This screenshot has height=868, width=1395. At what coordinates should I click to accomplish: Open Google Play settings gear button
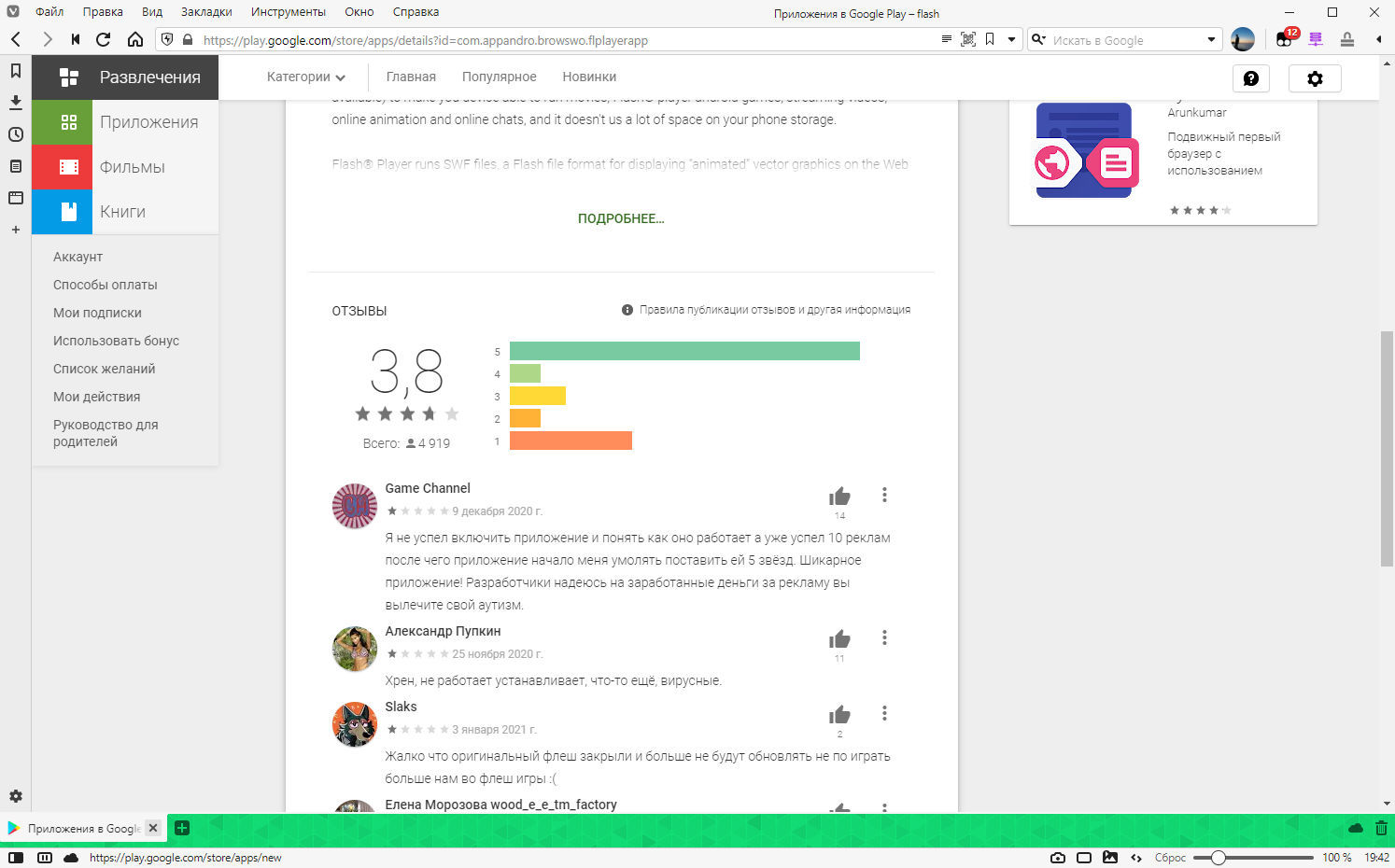pyautogui.click(x=1315, y=78)
